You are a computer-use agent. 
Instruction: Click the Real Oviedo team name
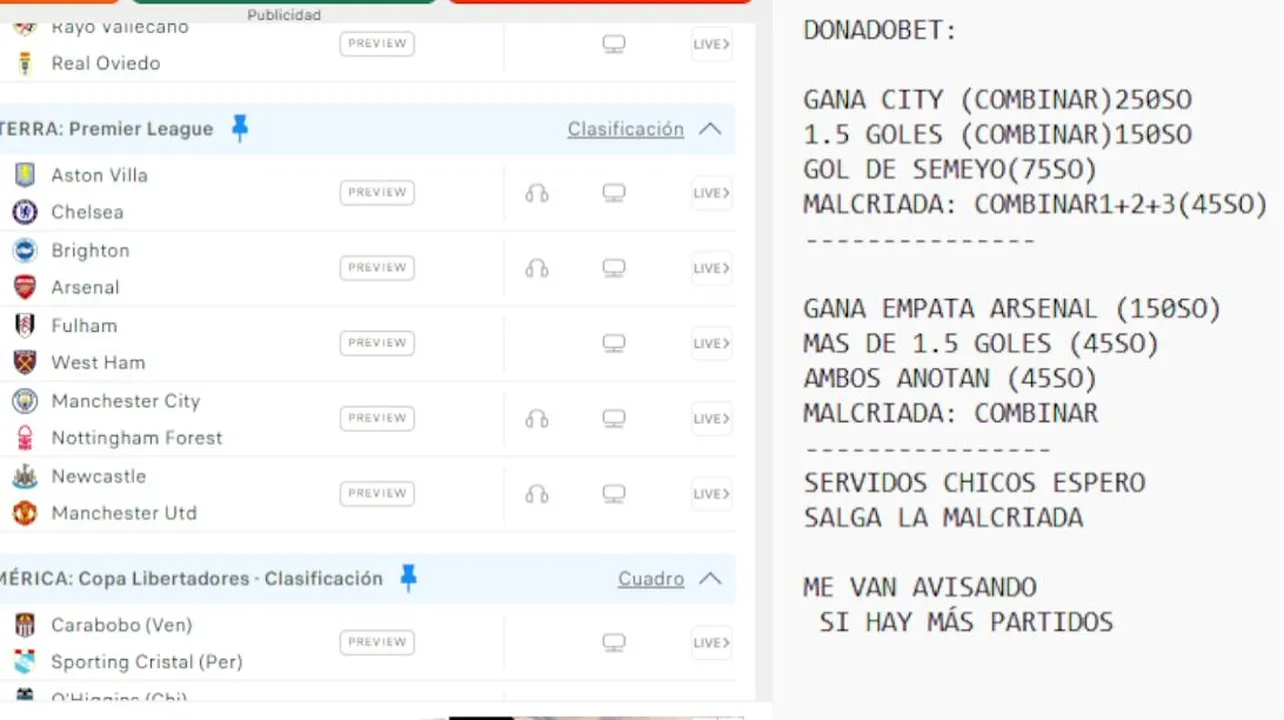pos(106,63)
